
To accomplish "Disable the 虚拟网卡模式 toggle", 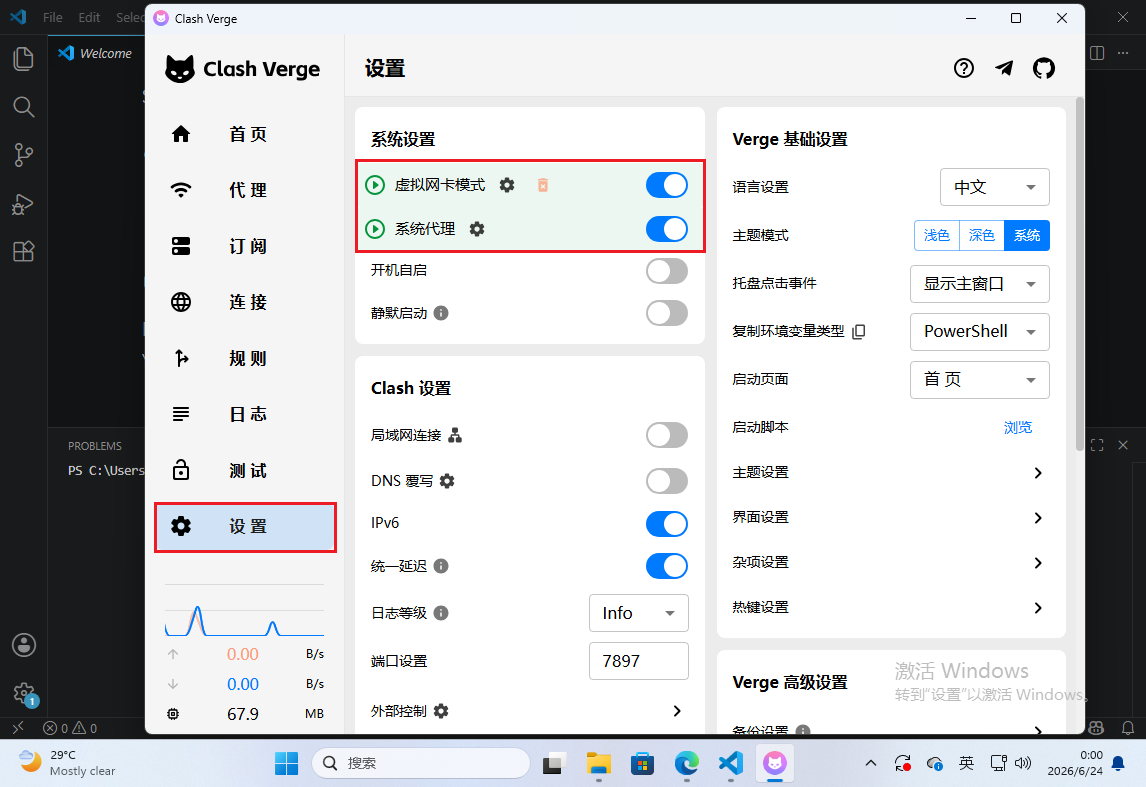I will click(x=667, y=186).
